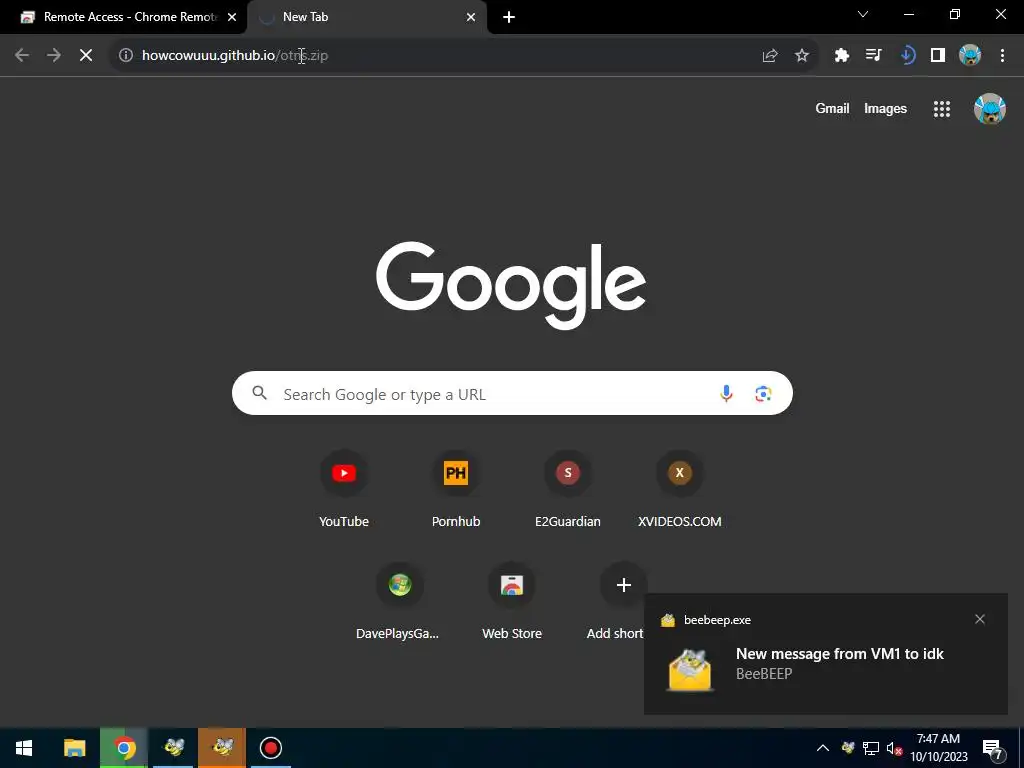The height and width of the screenshot is (768, 1024).
Task: Go forward to next page
Action: tap(54, 56)
